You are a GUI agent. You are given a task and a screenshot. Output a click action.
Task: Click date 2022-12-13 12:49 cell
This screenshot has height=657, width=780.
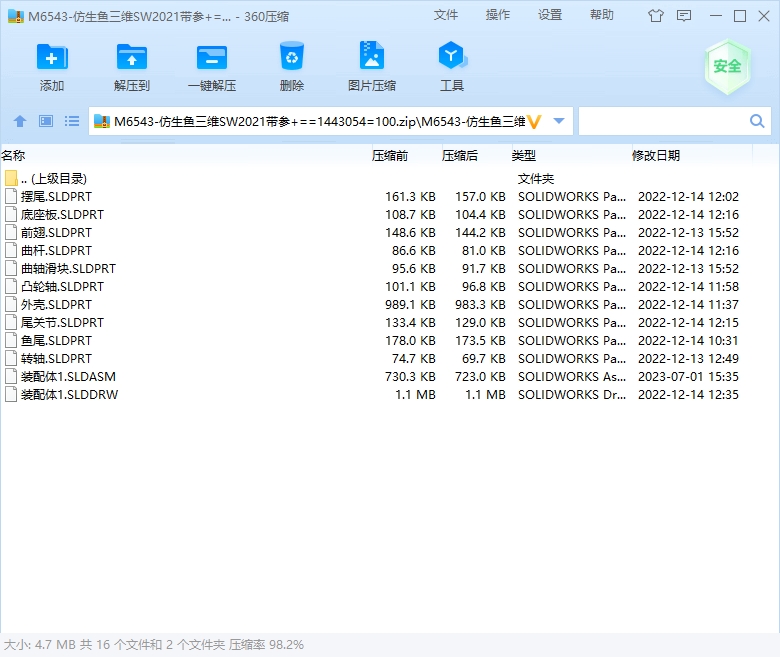(688, 359)
